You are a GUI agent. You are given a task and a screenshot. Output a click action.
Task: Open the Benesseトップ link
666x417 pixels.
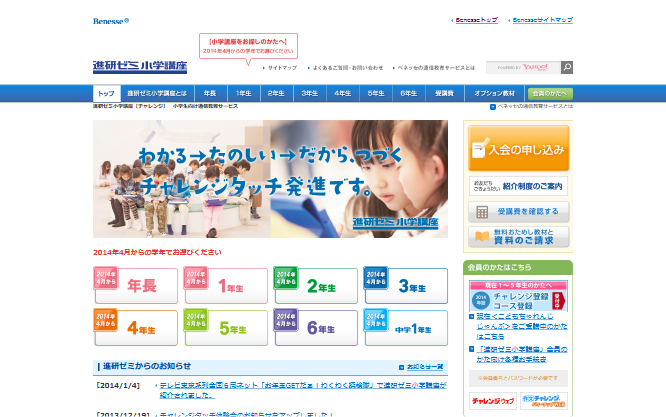coord(476,20)
